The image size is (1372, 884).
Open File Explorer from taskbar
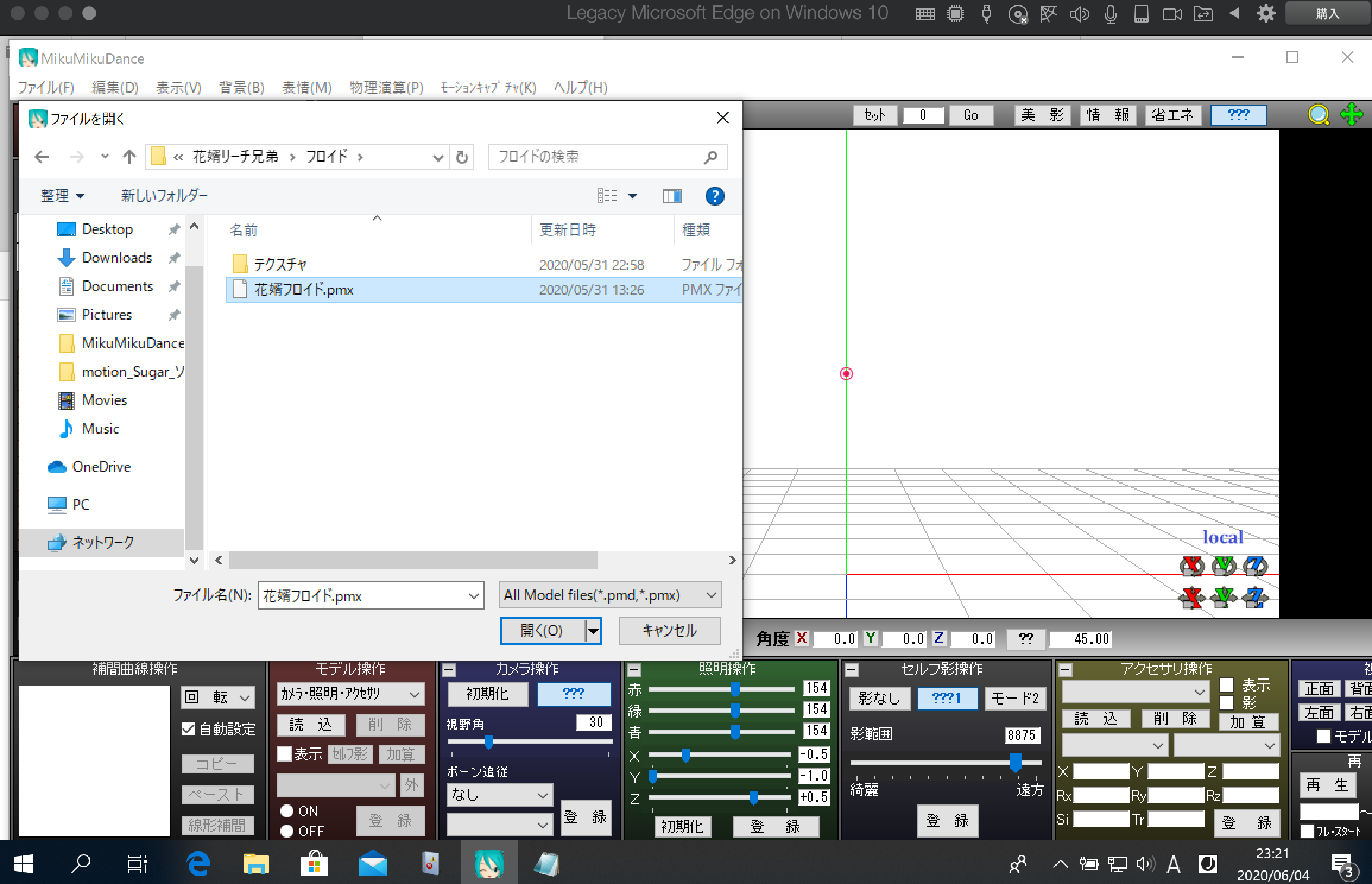click(257, 863)
